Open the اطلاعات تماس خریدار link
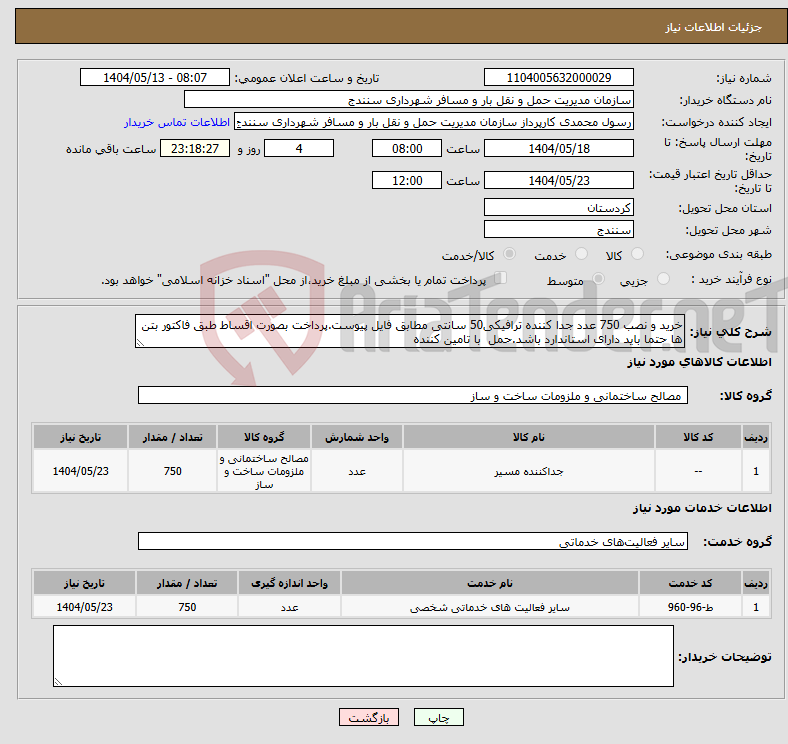Viewport: 788px width, 744px height. pos(177,122)
